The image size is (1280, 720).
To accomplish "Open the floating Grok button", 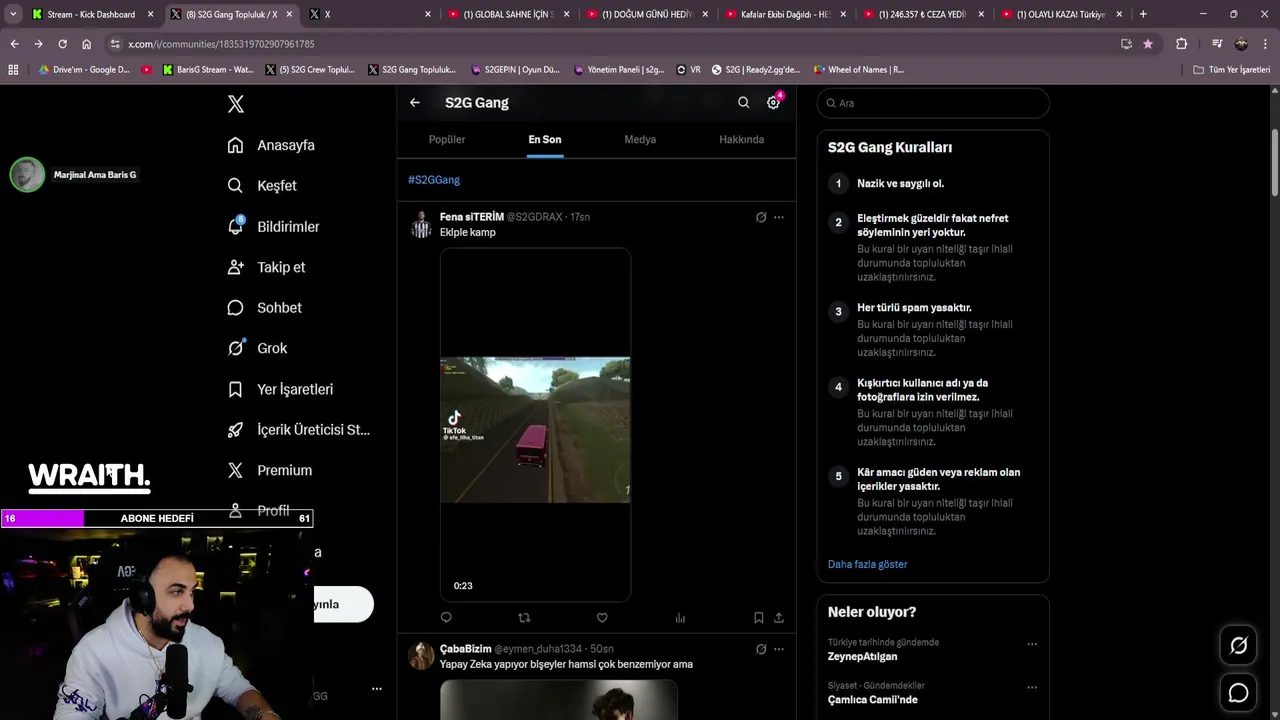I will coord(1238,646).
